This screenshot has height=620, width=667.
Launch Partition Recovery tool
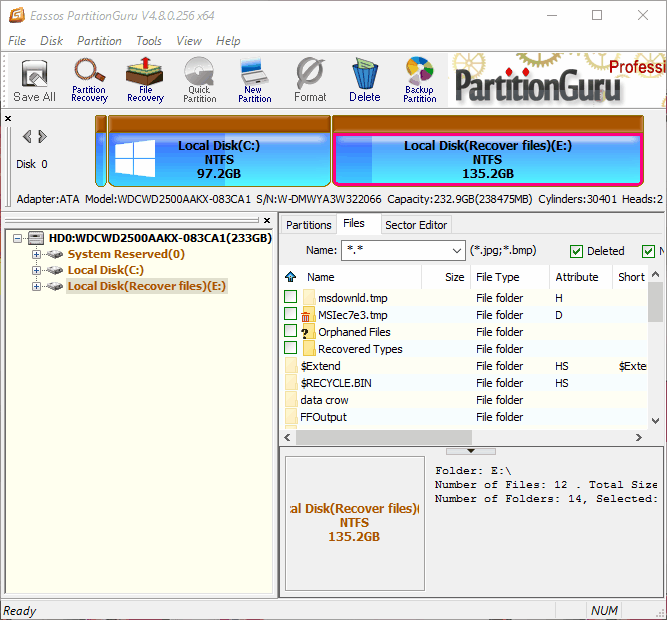(x=89, y=80)
